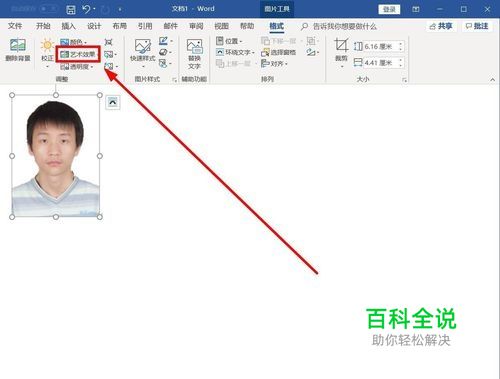Expand the Color (颜色) dropdown
This screenshot has height=379, width=500.
[73, 42]
